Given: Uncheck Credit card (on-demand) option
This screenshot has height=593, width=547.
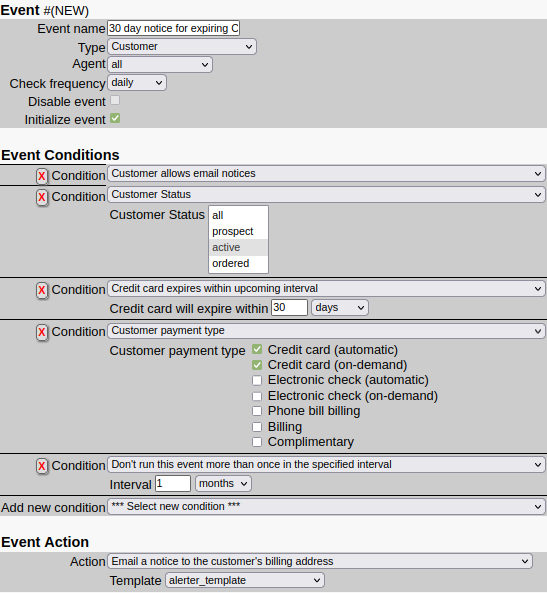Looking at the screenshot, I should coord(257,365).
